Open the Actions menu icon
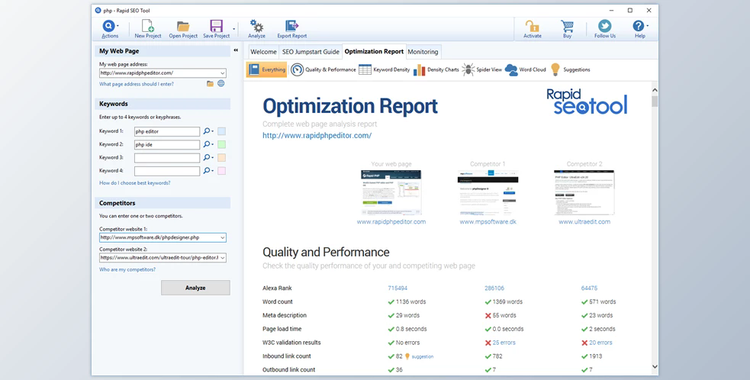 pos(109,26)
